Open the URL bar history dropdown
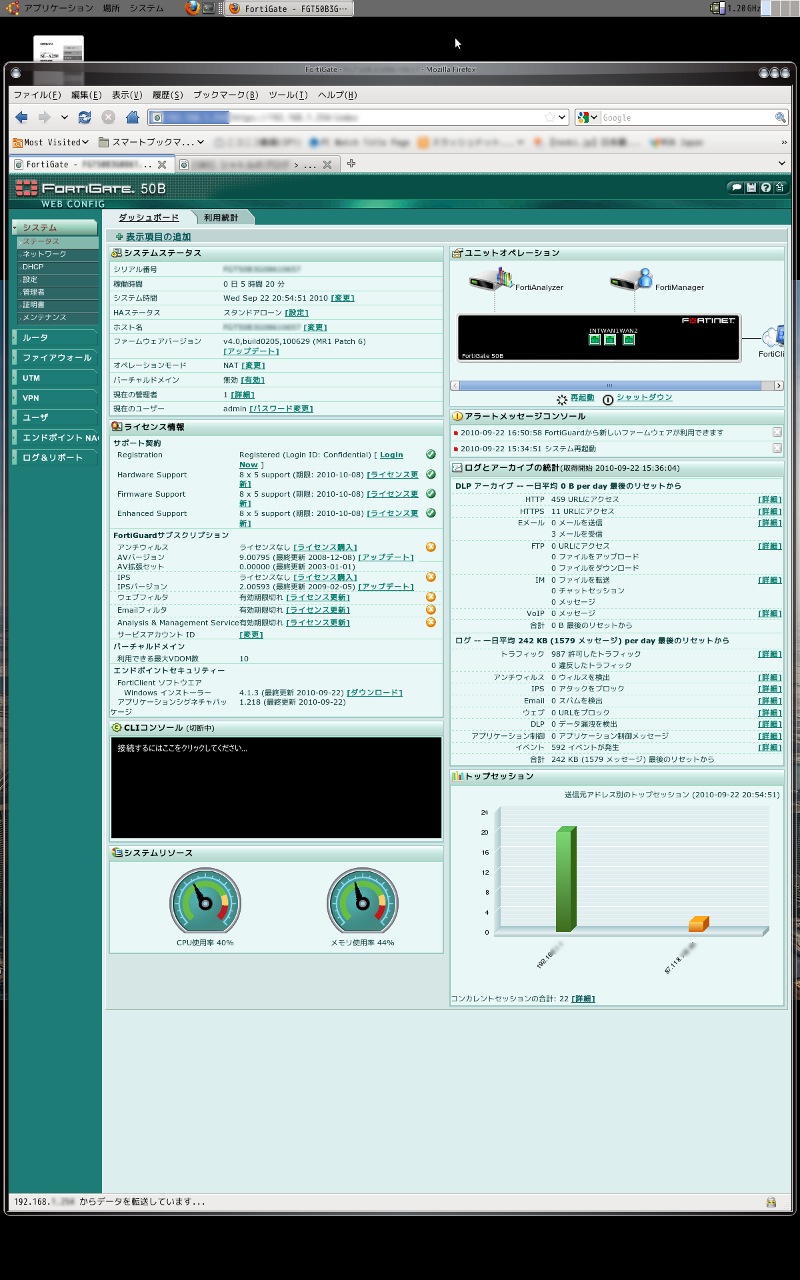The width and height of the screenshot is (800, 1280). coord(562,117)
